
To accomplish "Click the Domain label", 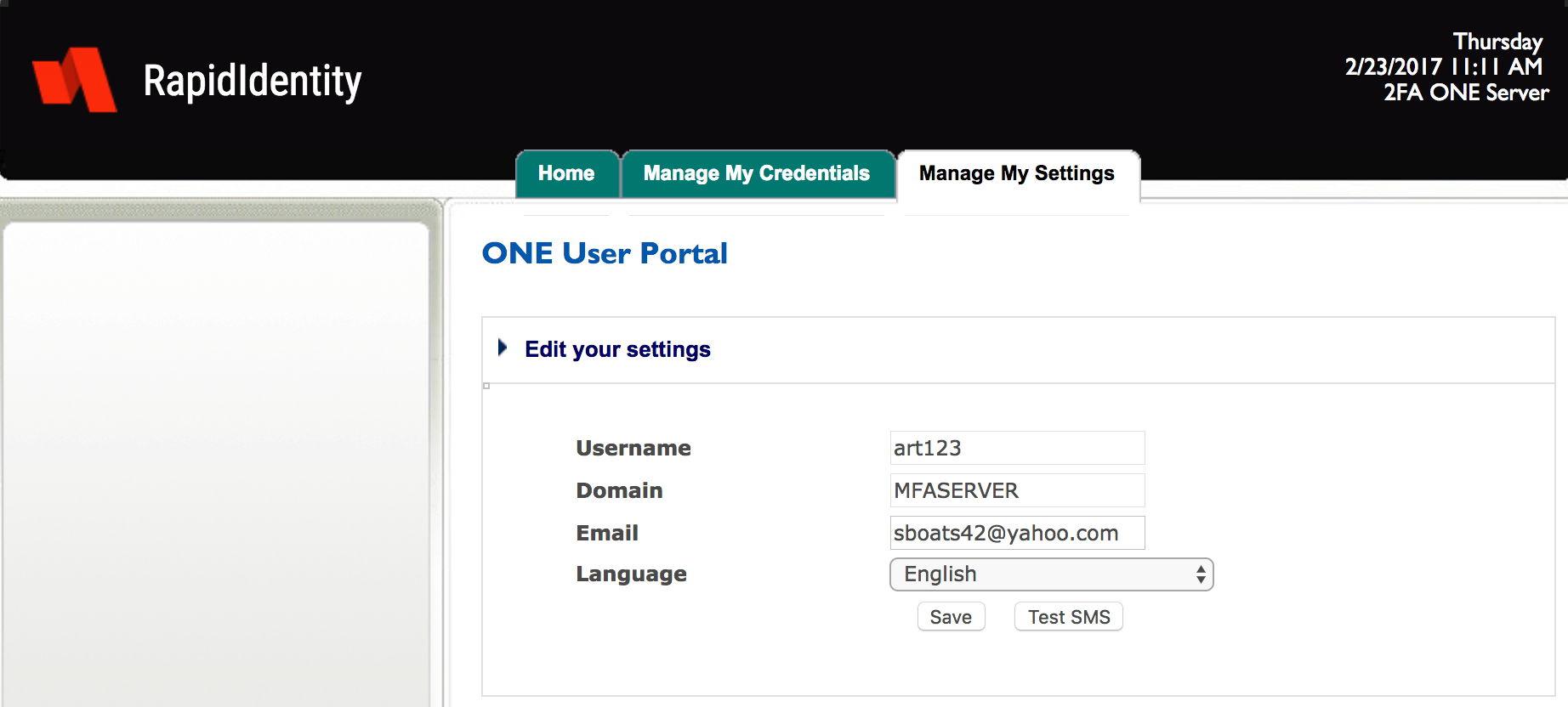I will 619,490.
